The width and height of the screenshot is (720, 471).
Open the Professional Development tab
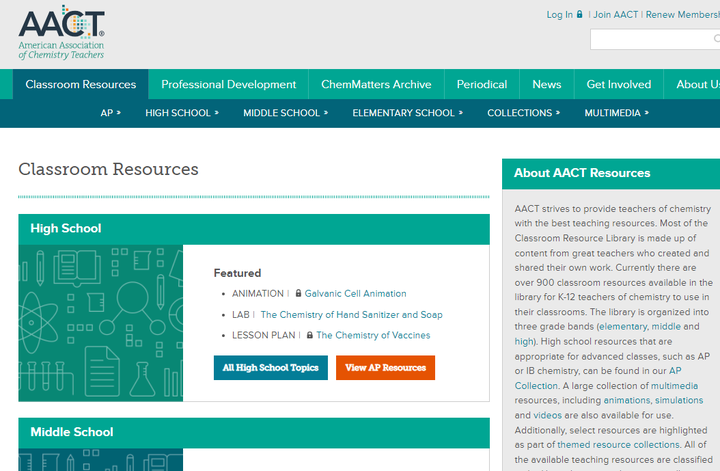click(228, 84)
